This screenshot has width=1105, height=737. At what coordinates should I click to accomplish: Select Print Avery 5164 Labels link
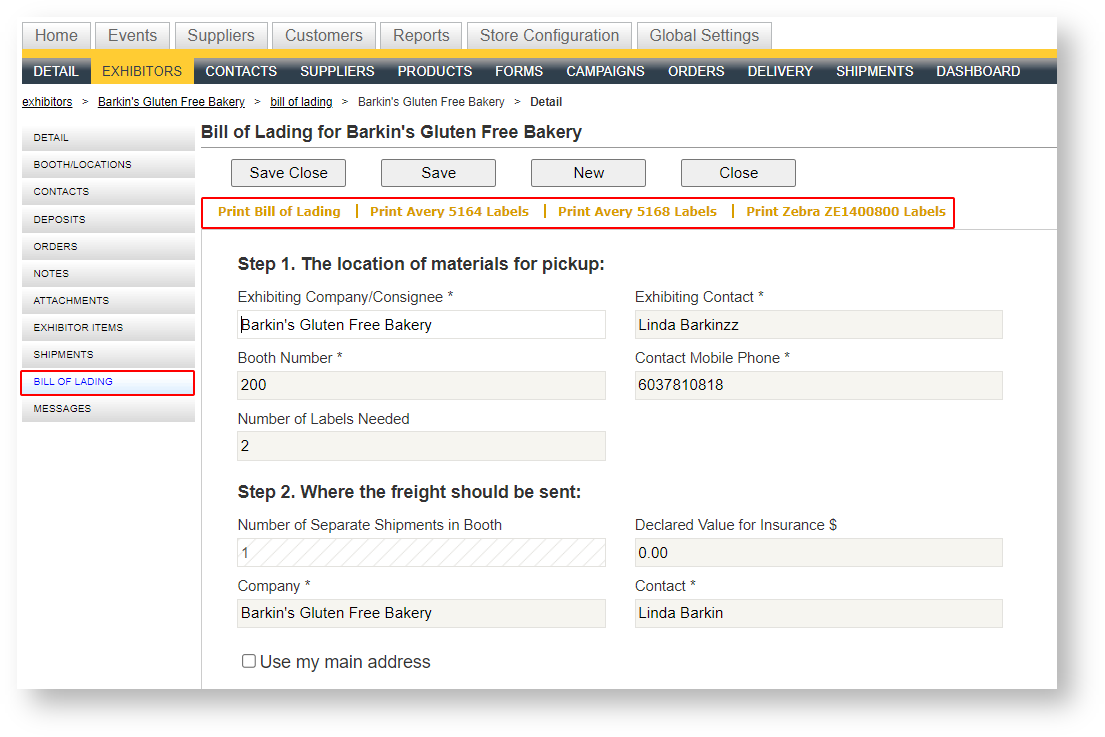(449, 212)
